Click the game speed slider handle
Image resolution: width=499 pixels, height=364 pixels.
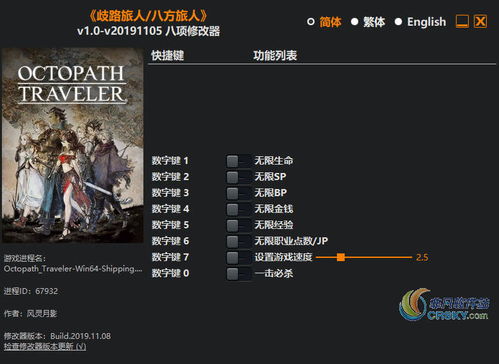pos(341,257)
